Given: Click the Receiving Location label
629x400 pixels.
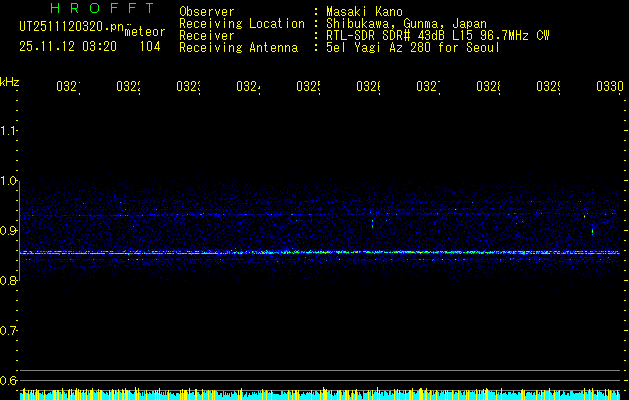Looking at the screenshot, I should pos(242,24).
